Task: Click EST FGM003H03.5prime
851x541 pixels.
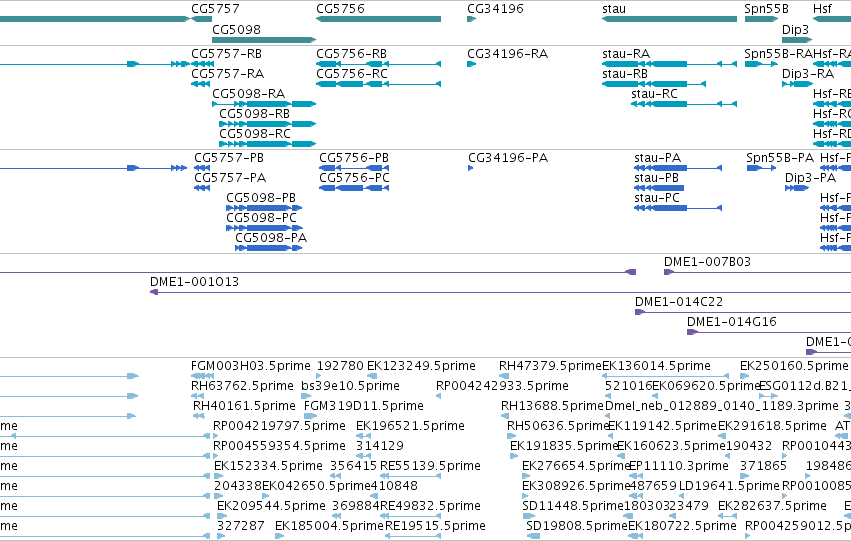Action: [x=251, y=366]
